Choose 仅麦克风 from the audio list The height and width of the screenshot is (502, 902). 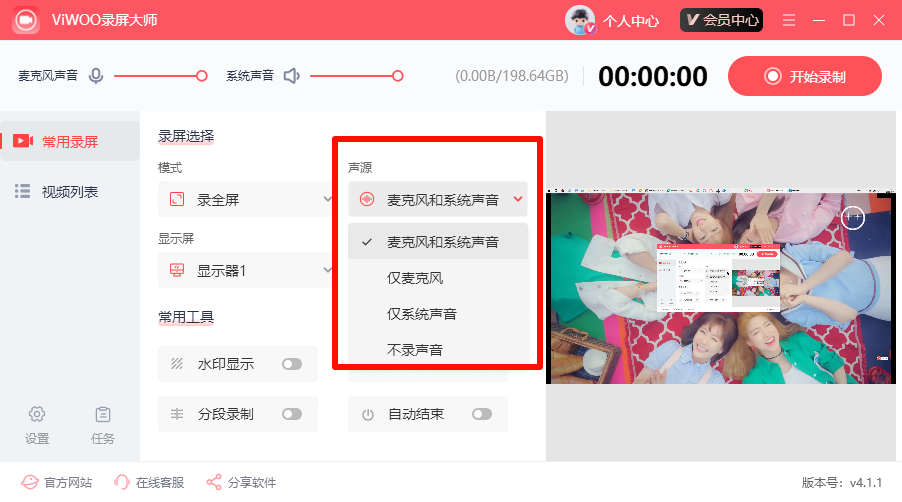[x=438, y=278]
